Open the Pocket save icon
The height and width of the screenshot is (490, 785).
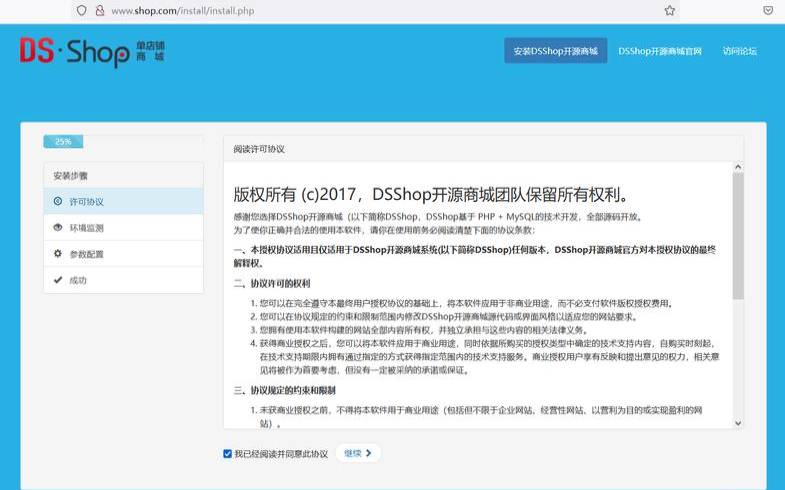coord(768,10)
